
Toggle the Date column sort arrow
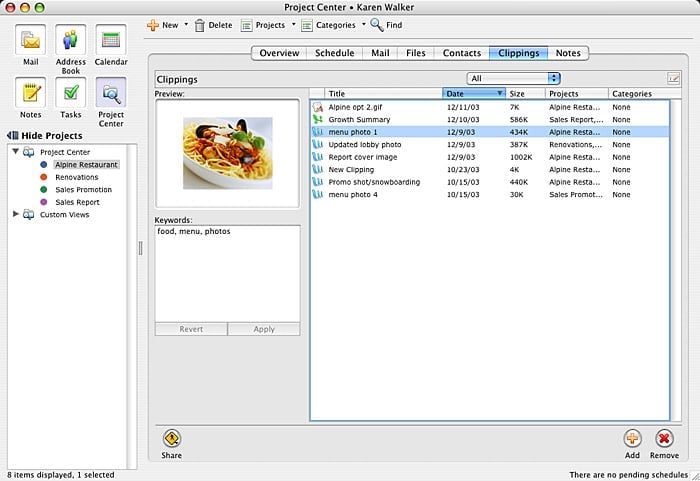pos(500,93)
